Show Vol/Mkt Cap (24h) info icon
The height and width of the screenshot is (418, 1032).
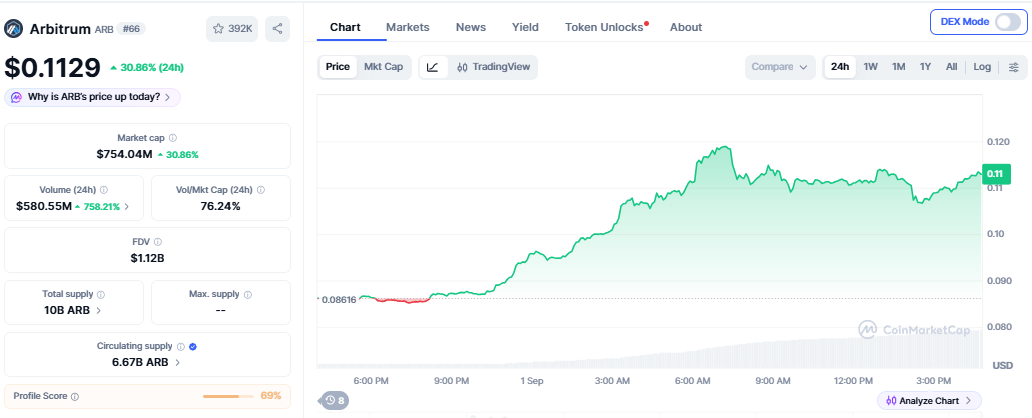(261, 190)
